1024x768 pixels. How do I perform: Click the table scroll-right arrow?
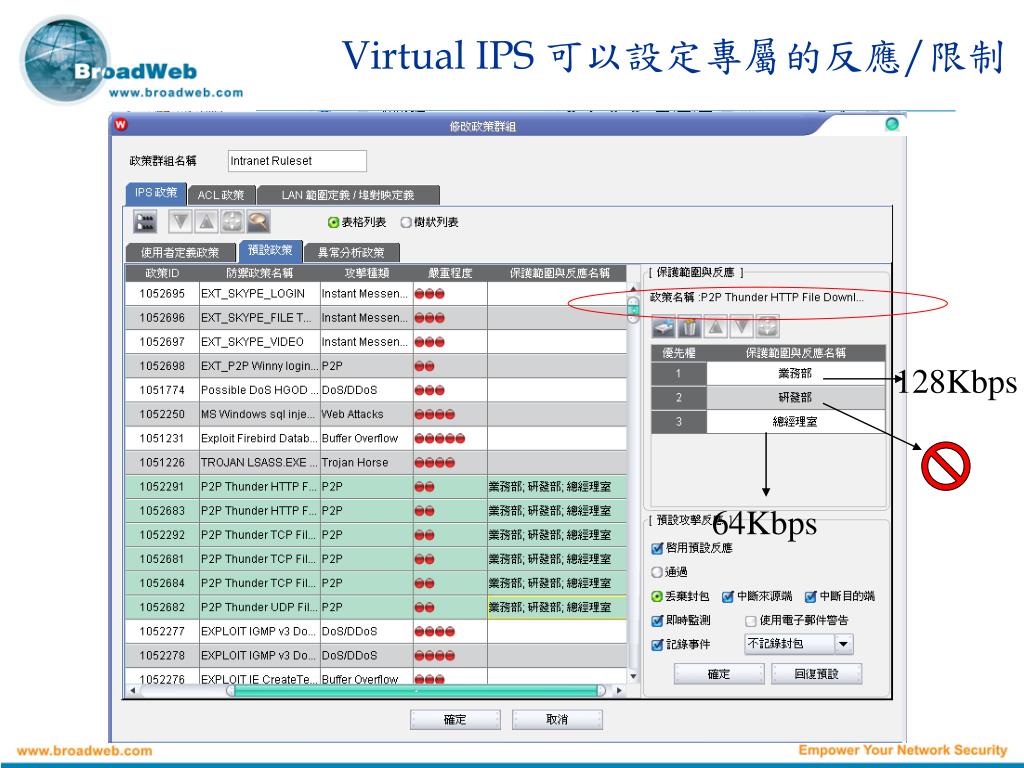coord(619,690)
